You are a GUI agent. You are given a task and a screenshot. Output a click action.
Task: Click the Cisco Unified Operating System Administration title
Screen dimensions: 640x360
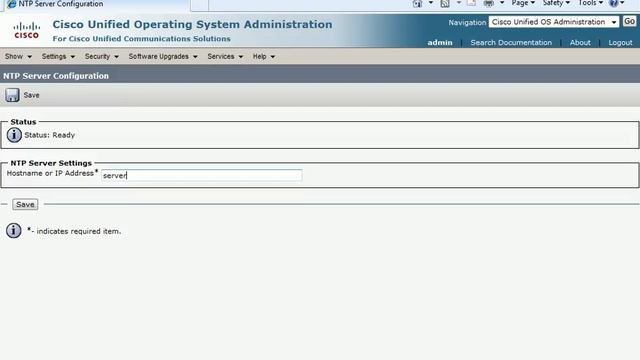pyautogui.click(x=192, y=24)
